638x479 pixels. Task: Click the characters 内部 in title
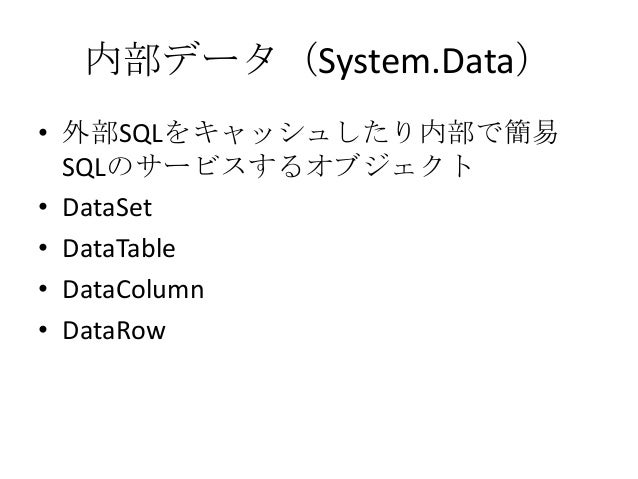[x=124, y=60]
